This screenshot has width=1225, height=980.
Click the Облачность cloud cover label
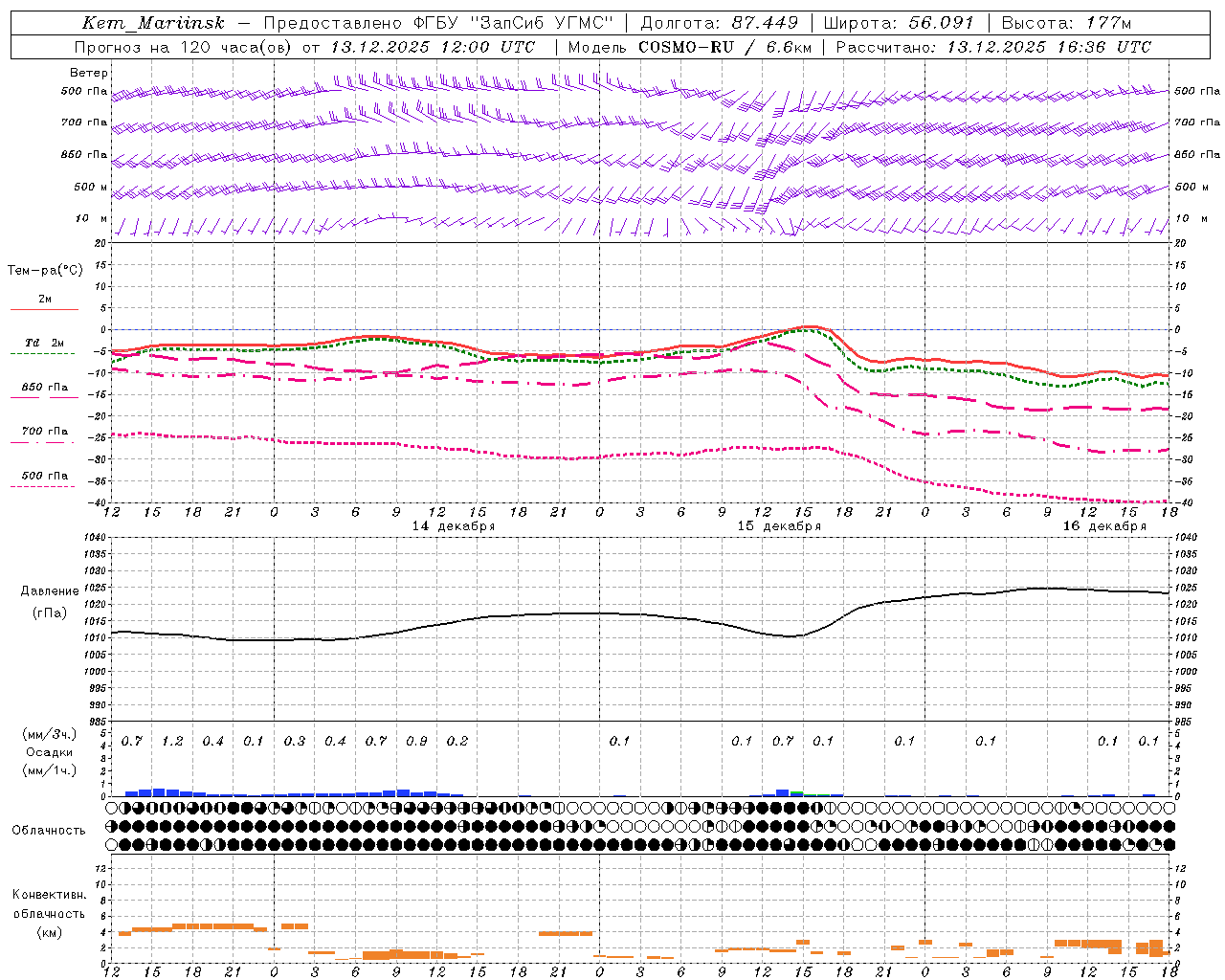(49, 830)
